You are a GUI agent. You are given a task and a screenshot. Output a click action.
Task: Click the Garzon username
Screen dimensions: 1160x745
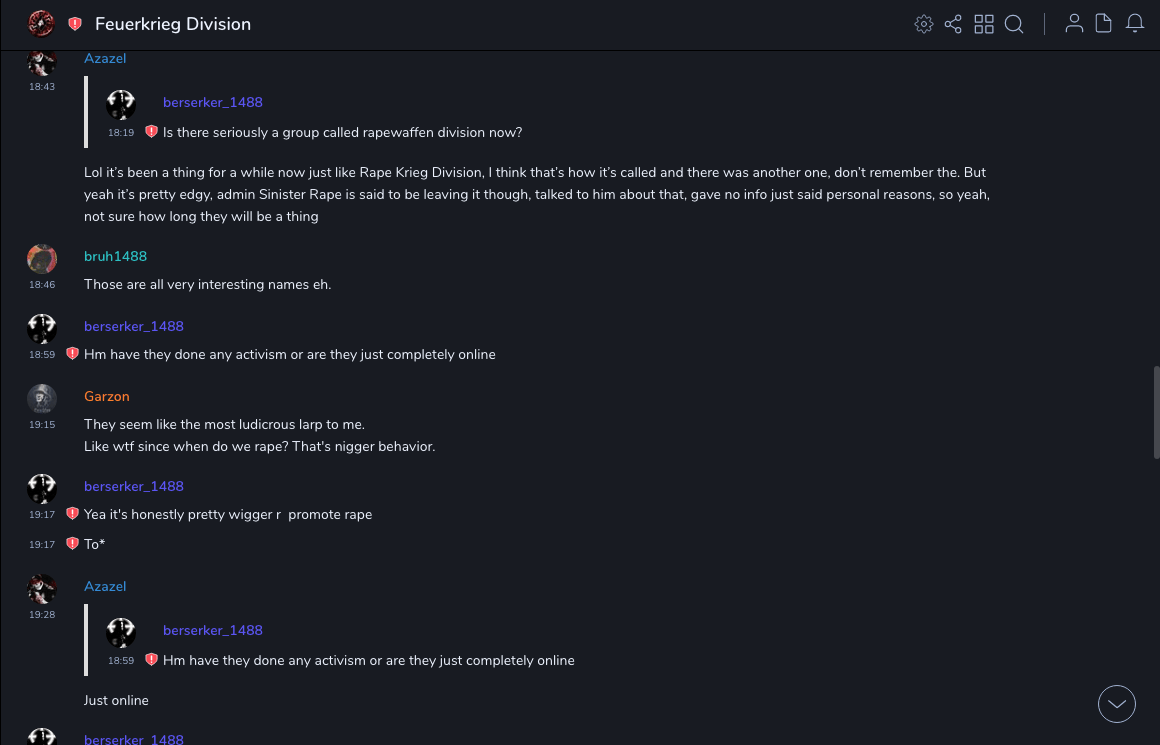pyautogui.click(x=106, y=396)
